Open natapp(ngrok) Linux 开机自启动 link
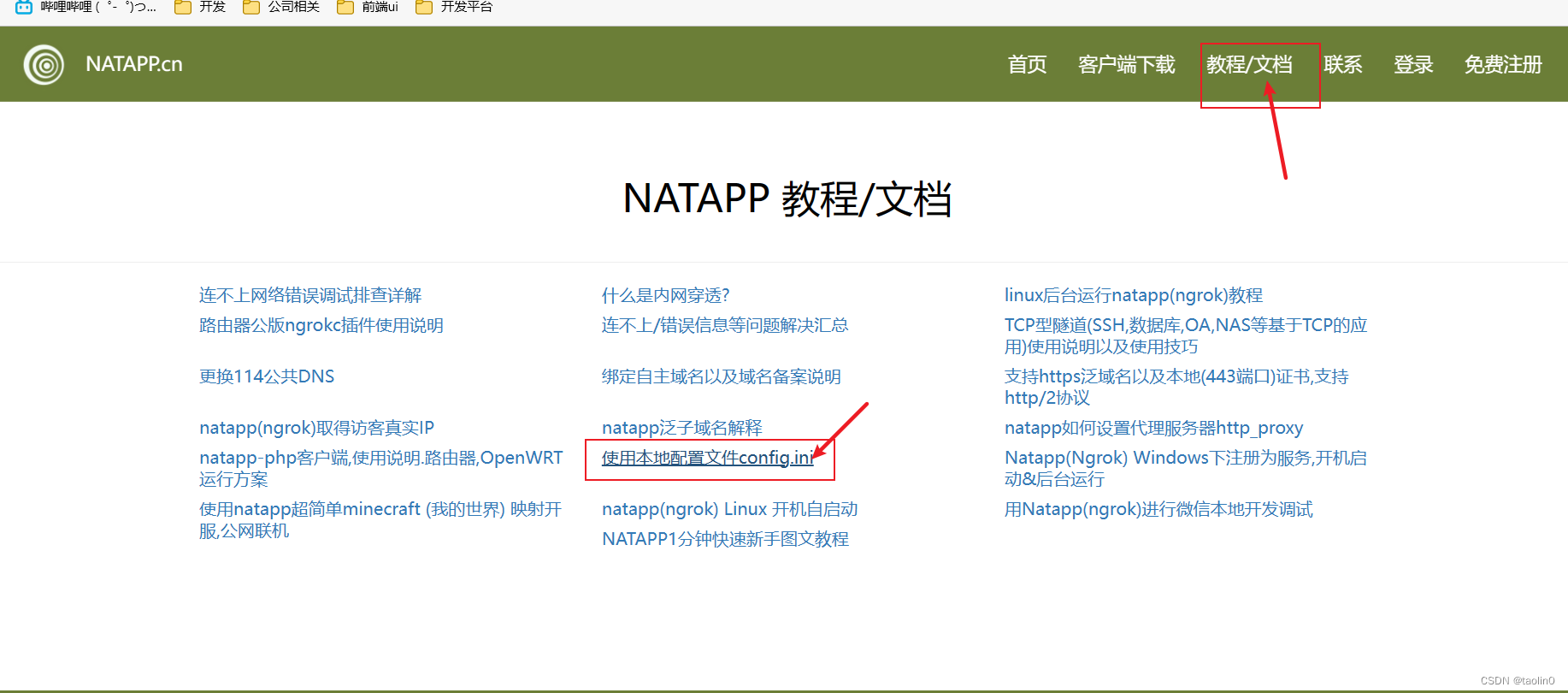Image resolution: width=1568 pixels, height=693 pixels. (x=730, y=509)
